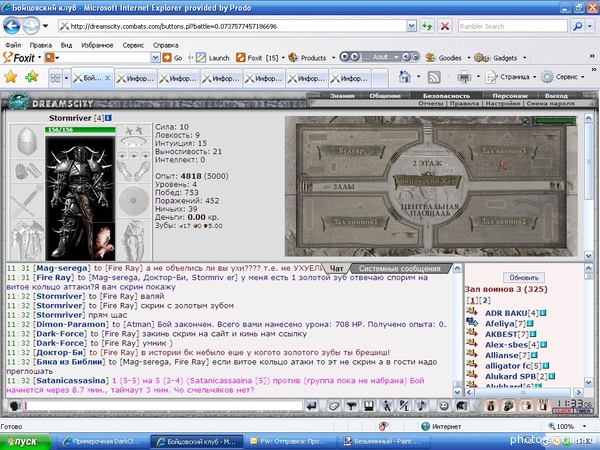Click the empty bracers equipment slot
600x450 pixels.
pyautogui.click(x=27, y=171)
